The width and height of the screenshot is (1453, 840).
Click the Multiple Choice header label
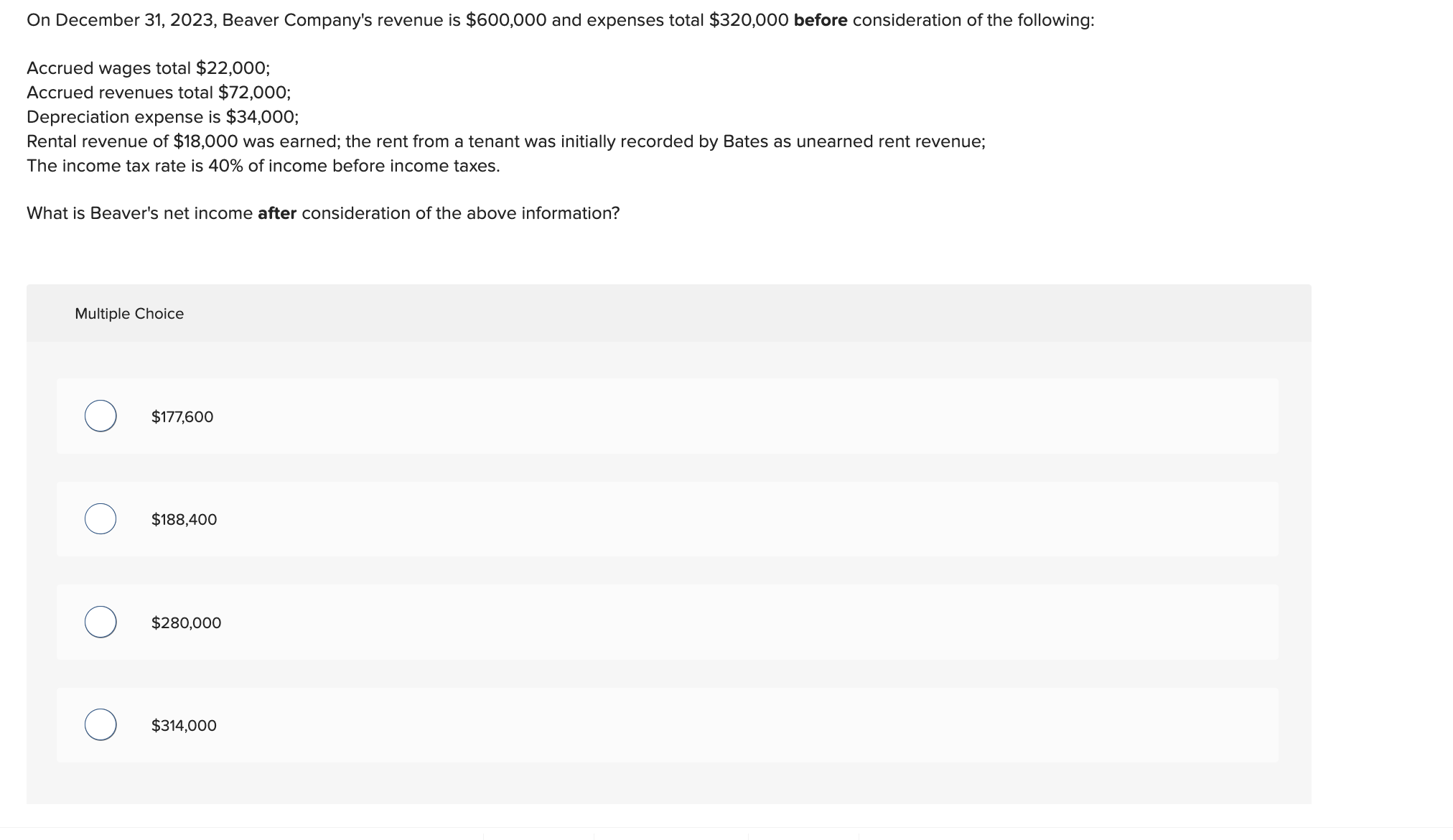coord(129,313)
